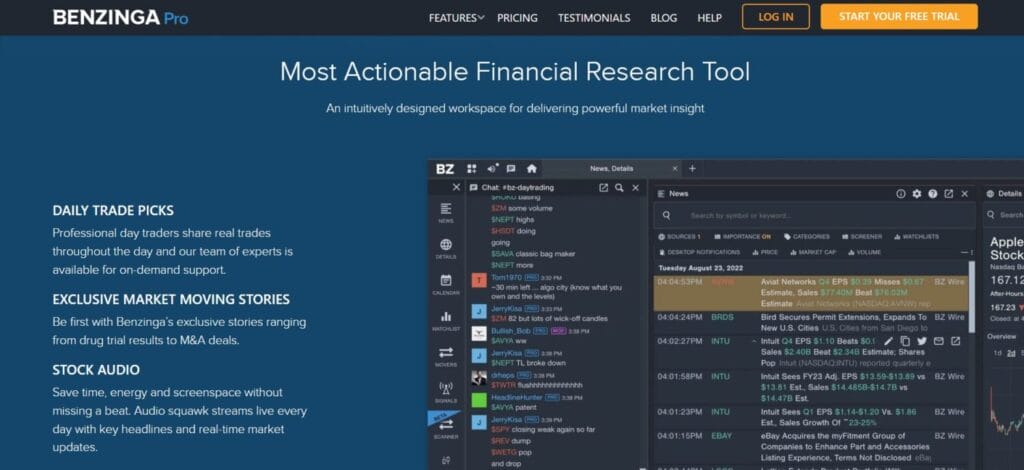Click the Twitter share icon on the INTU story
The width and height of the screenshot is (1024, 470).
(922, 341)
